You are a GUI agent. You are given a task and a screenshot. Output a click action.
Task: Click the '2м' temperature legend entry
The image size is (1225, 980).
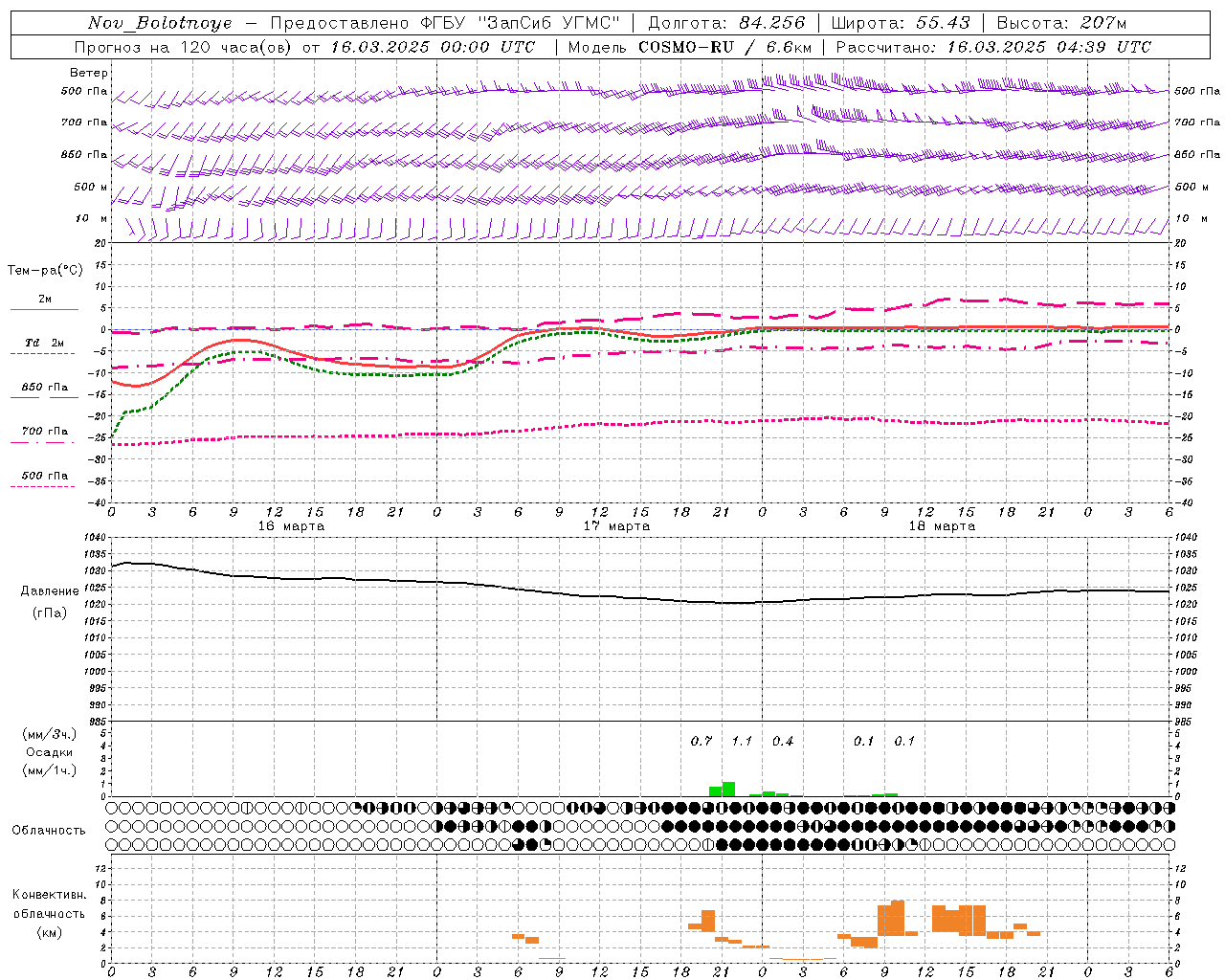[x=45, y=300]
